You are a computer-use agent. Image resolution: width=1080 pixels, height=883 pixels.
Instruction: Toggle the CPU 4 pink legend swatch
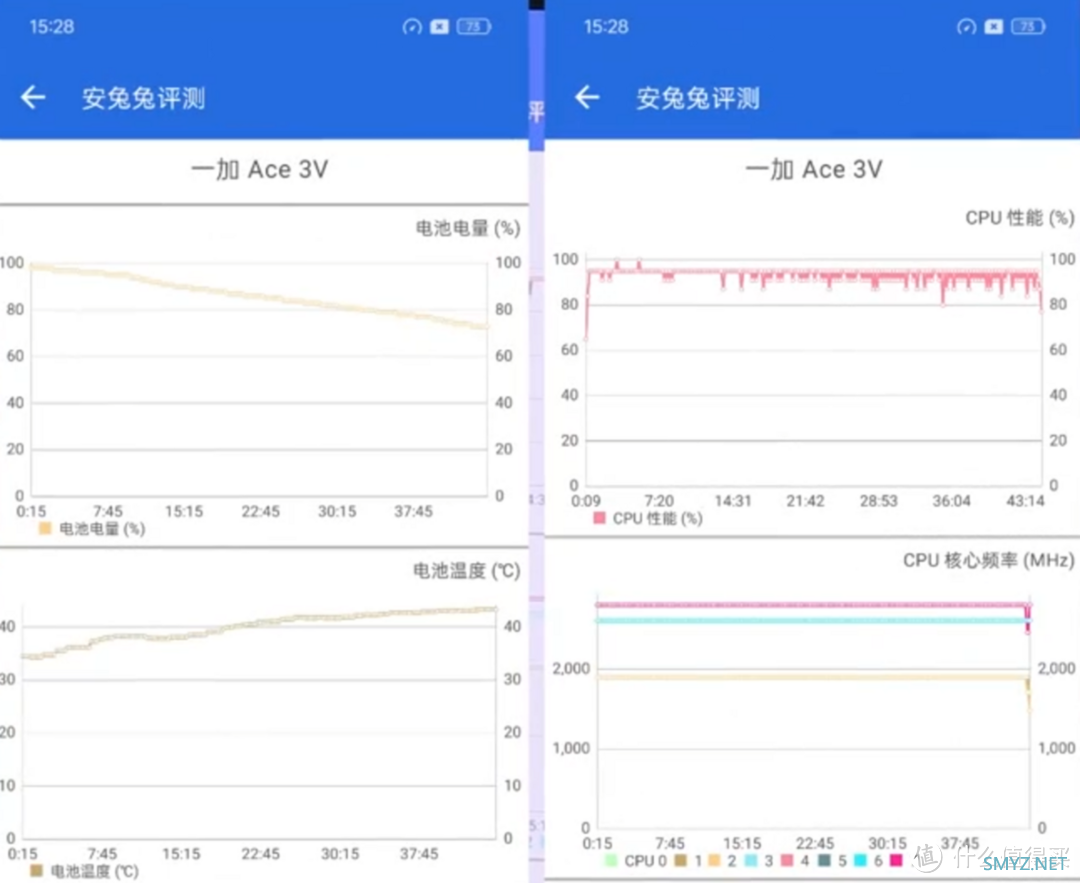[x=787, y=860]
